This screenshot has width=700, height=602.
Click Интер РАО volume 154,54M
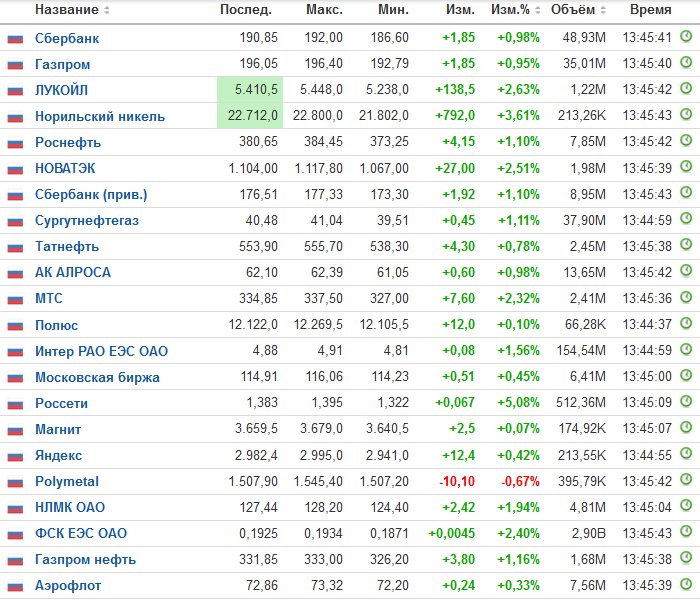tap(581, 351)
